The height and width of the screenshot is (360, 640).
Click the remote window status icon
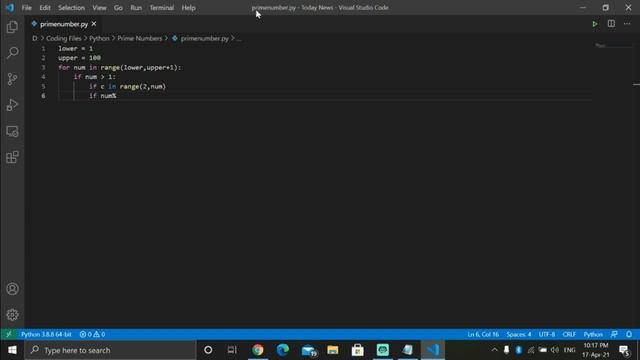point(9,334)
